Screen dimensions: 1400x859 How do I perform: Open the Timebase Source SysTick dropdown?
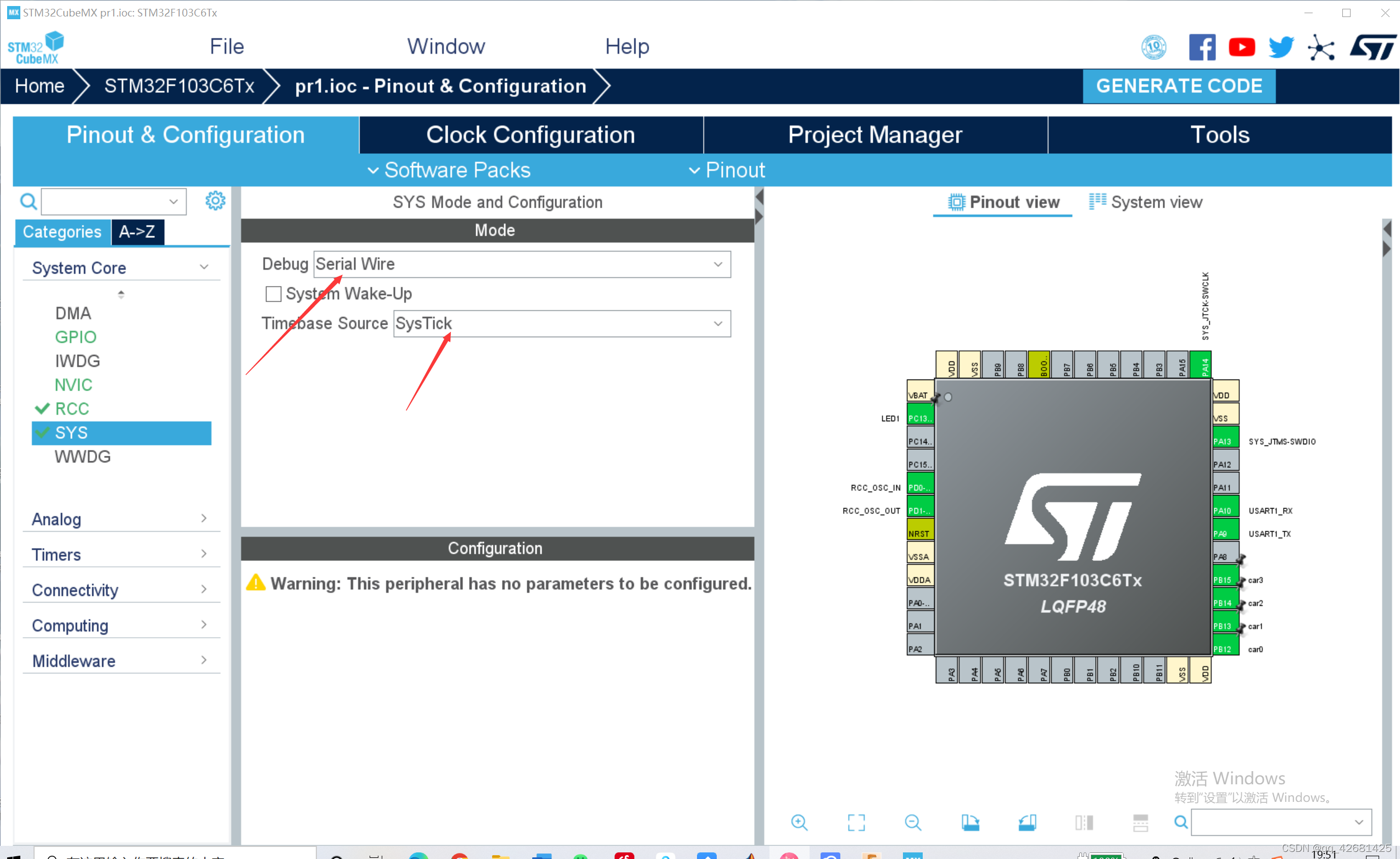click(562, 323)
